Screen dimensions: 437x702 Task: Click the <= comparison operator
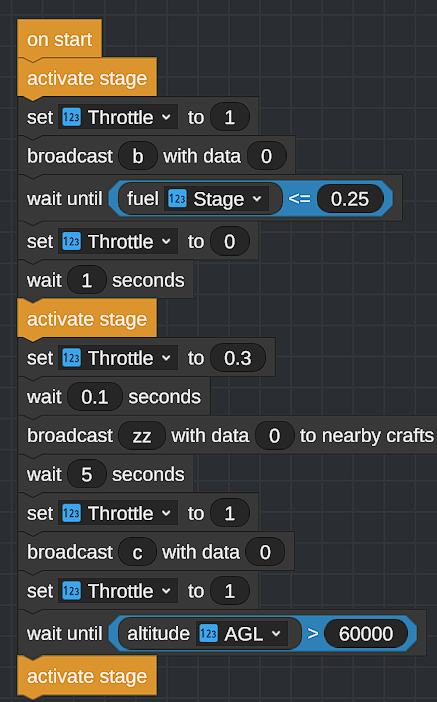300,199
